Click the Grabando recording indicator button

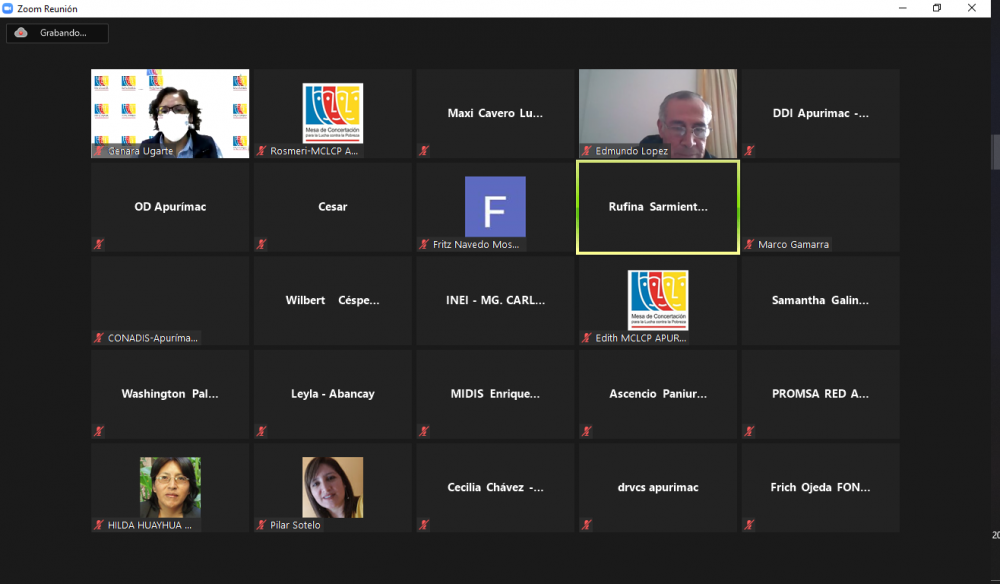57,33
